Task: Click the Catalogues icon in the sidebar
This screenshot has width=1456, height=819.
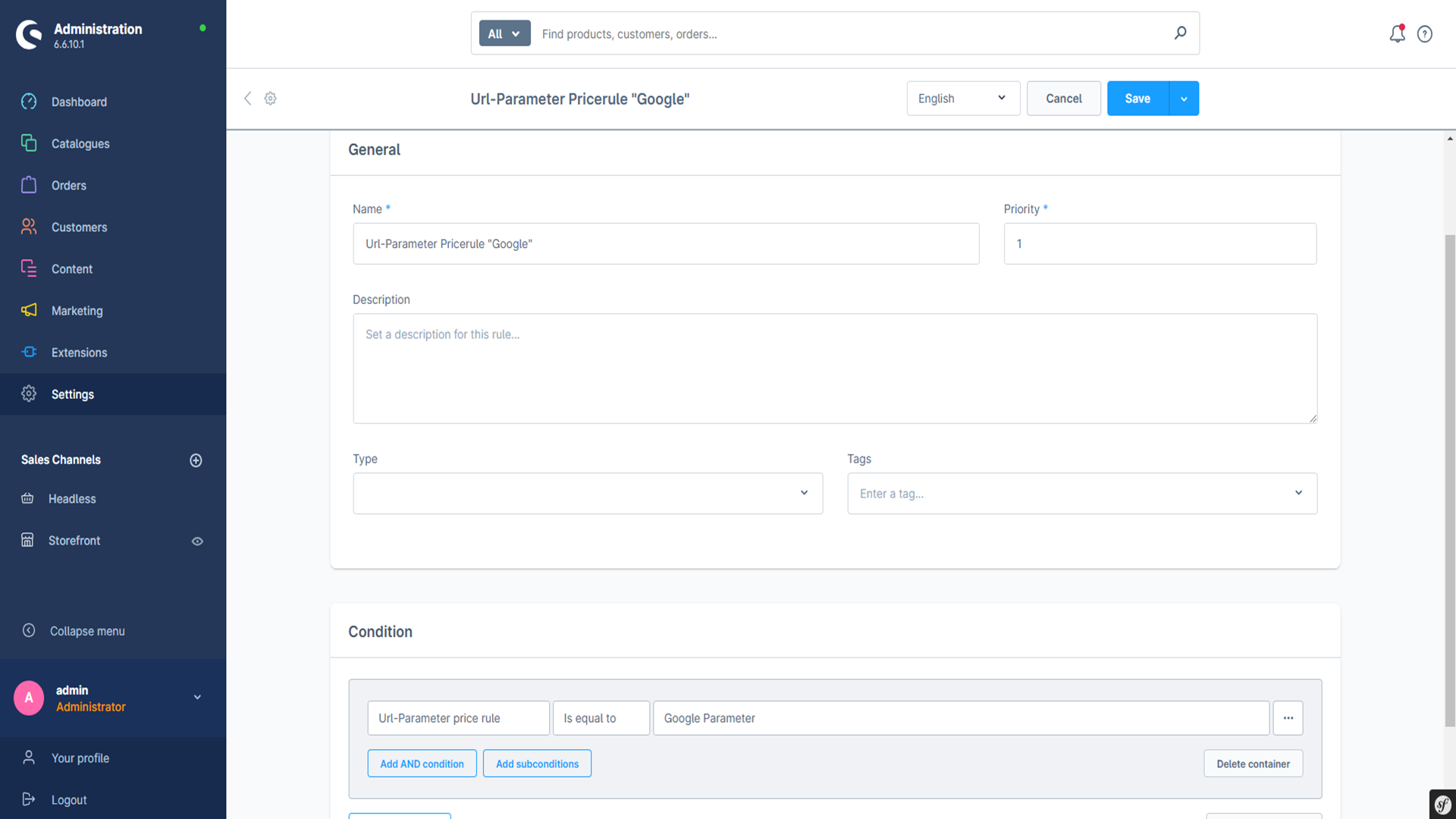Action: click(29, 143)
